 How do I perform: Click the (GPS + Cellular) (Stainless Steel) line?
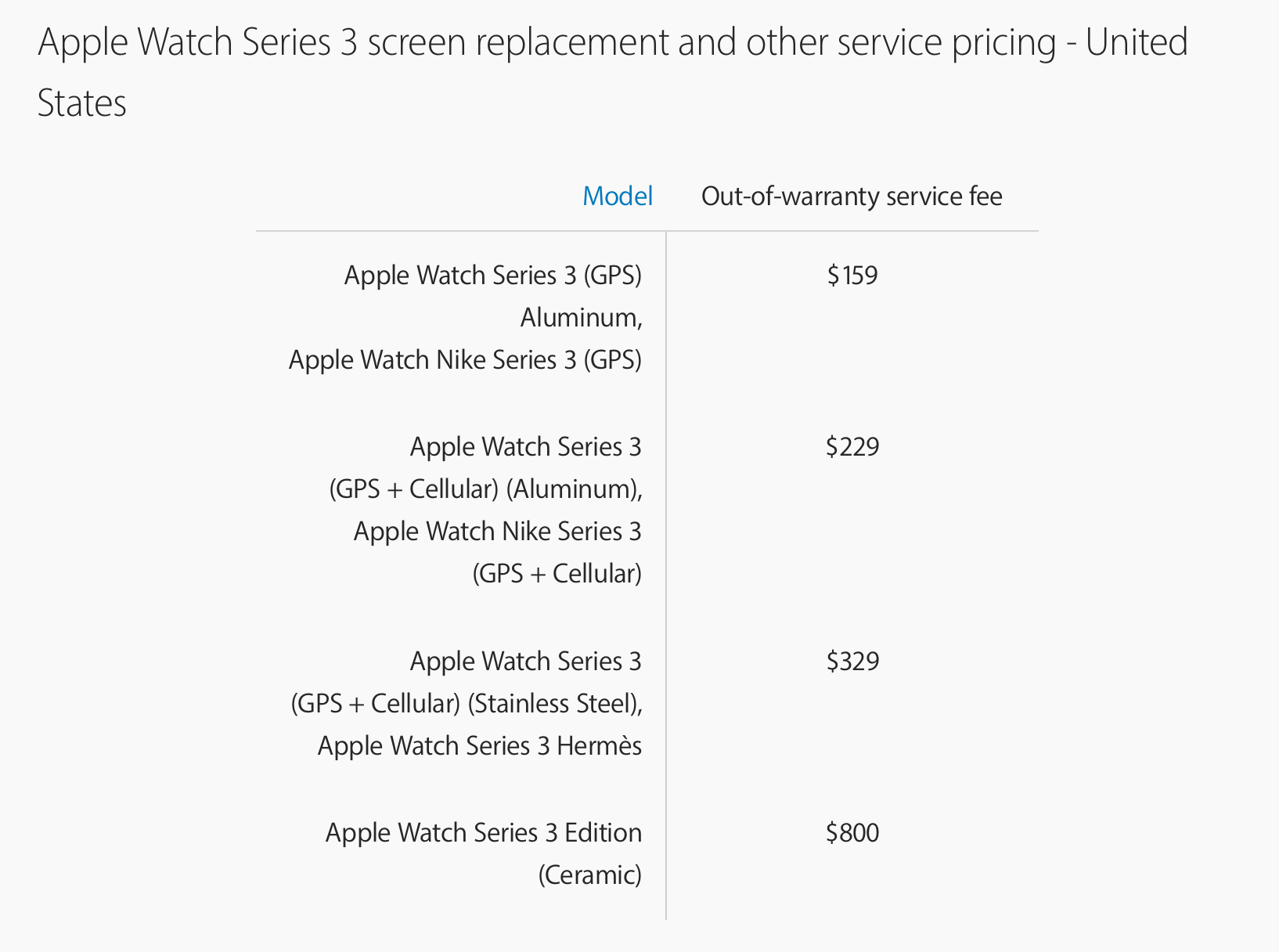[467, 704]
